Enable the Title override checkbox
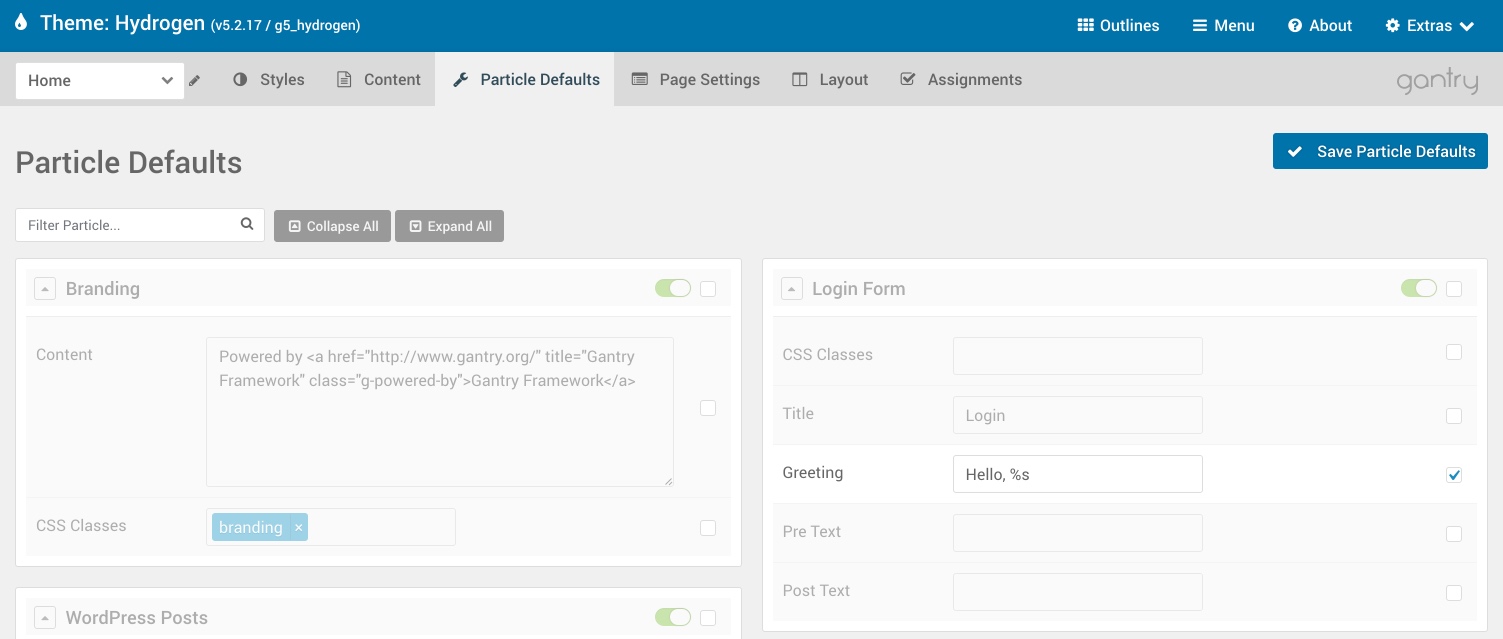 (1454, 416)
